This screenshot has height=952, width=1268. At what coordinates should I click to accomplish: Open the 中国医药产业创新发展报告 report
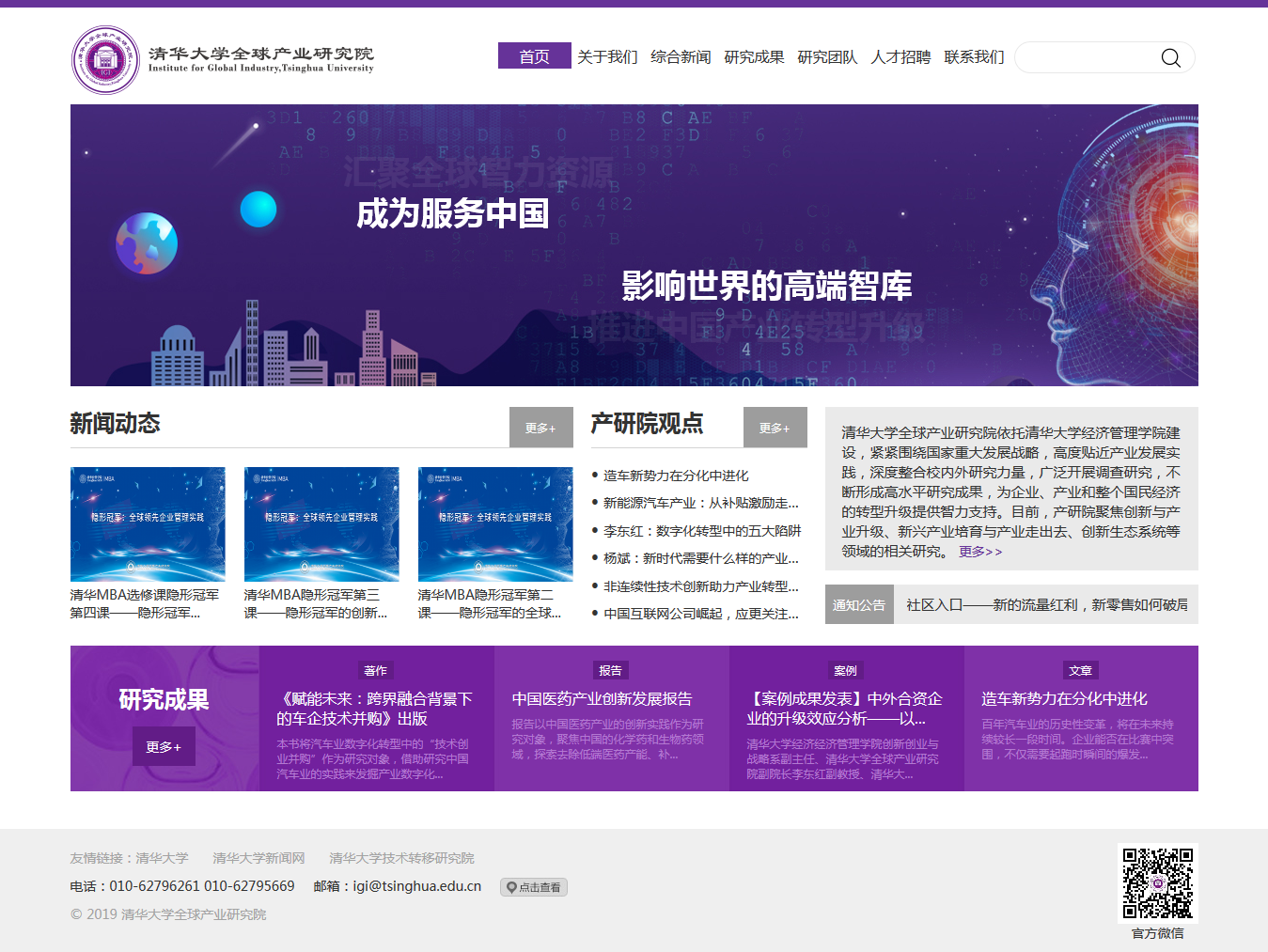tap(602, 698)
